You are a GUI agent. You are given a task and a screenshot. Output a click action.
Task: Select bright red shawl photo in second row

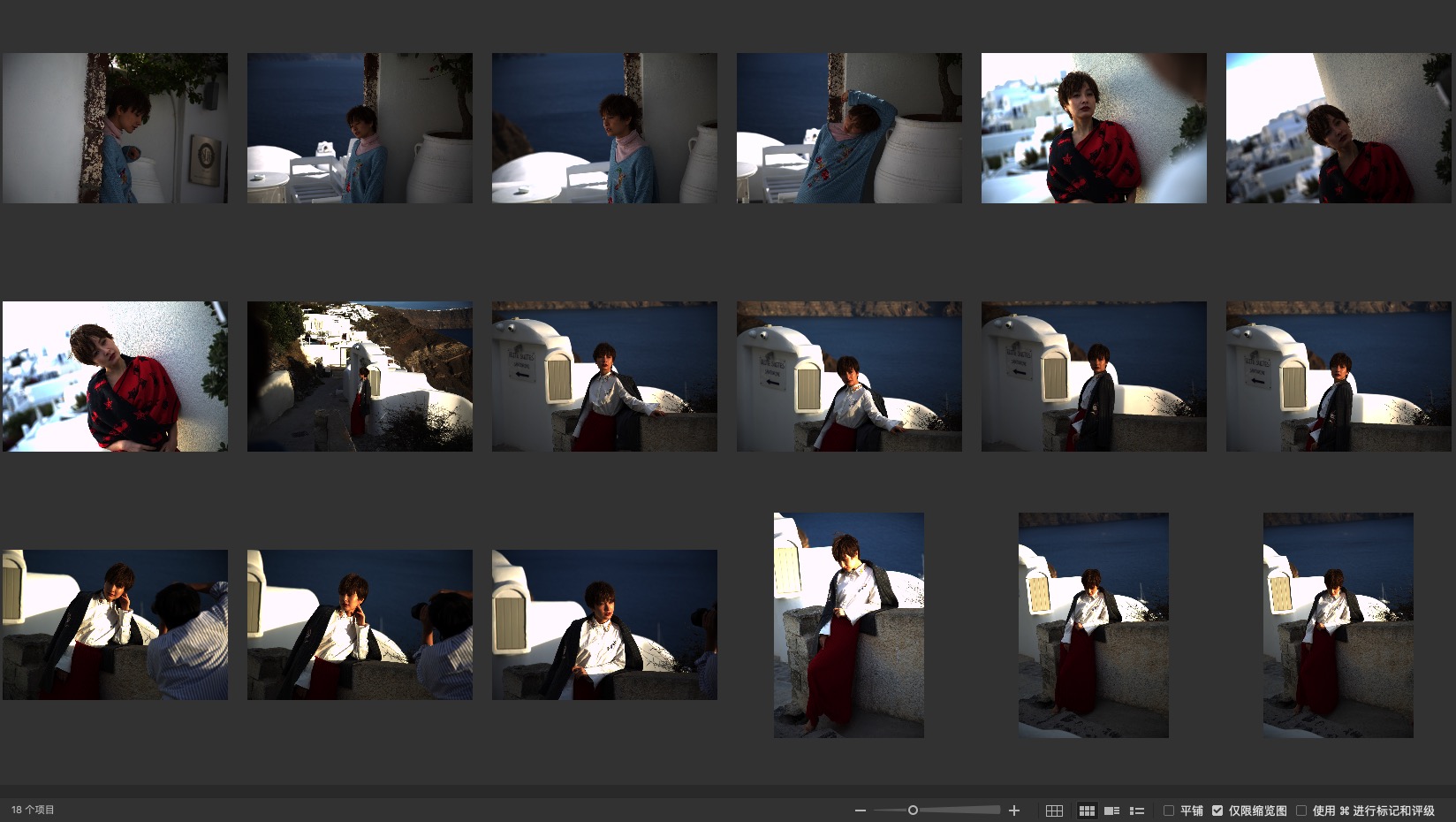[x=115, y=377]
